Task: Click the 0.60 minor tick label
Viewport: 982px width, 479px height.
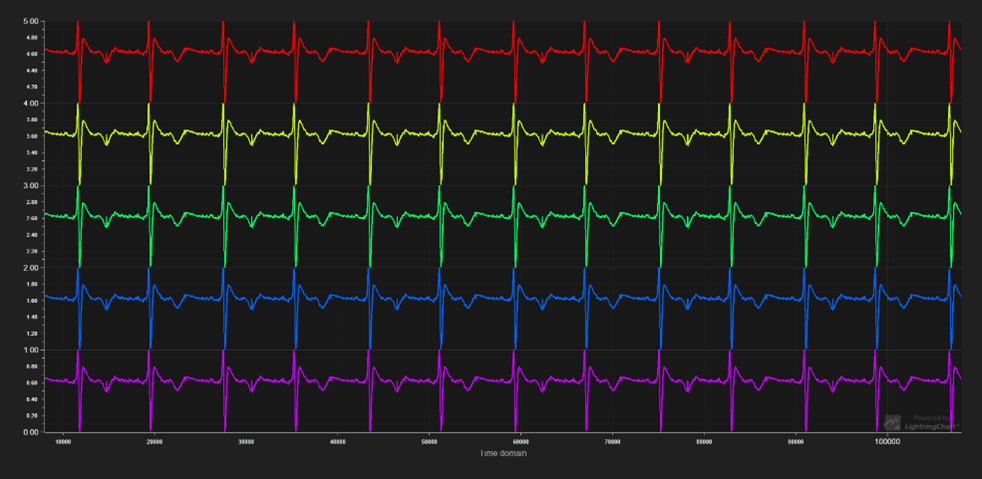Action: point(33,383)
